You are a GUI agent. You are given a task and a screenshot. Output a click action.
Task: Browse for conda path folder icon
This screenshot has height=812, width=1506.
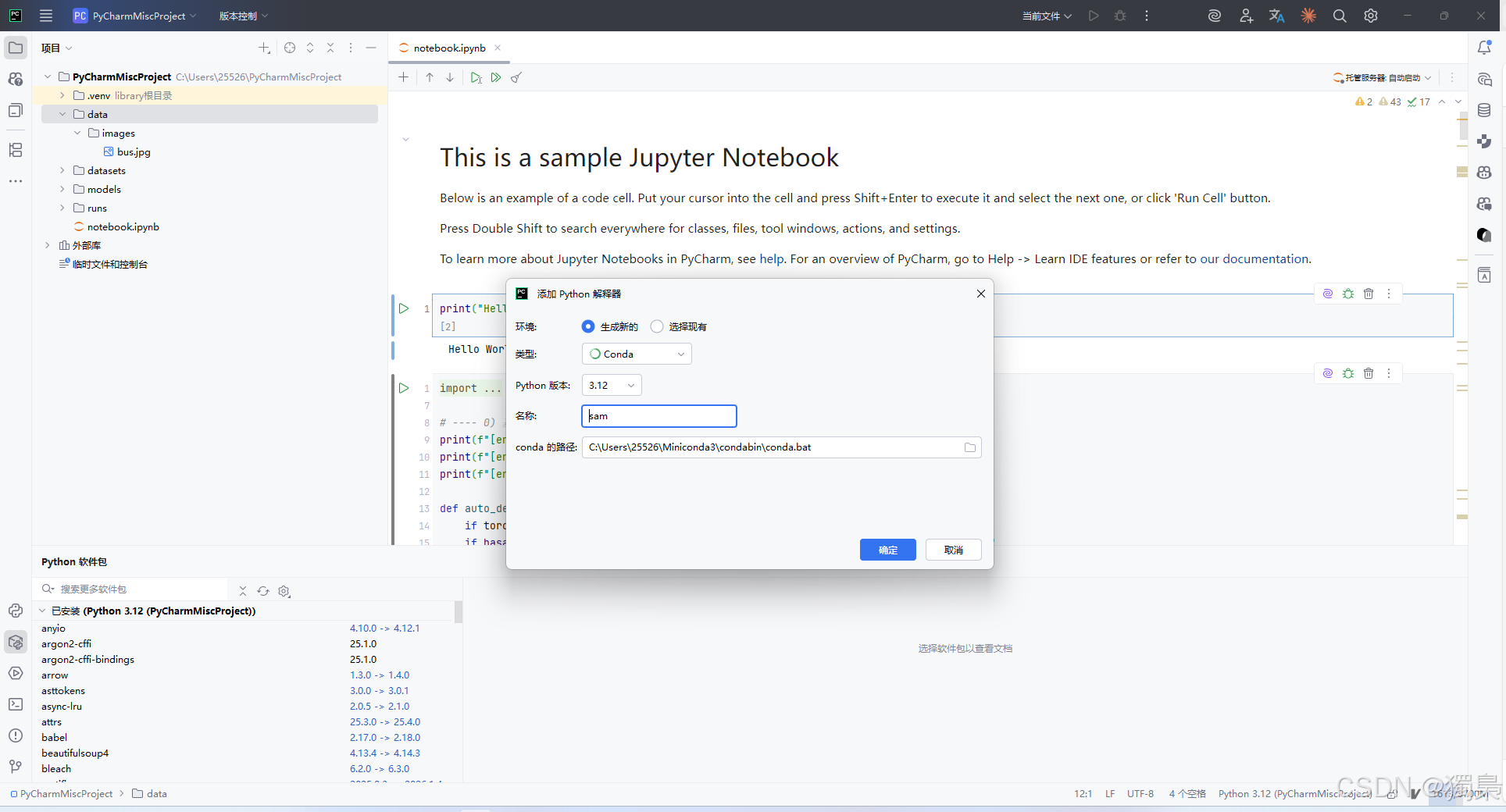pyautogui.click(x=970, y=447)
